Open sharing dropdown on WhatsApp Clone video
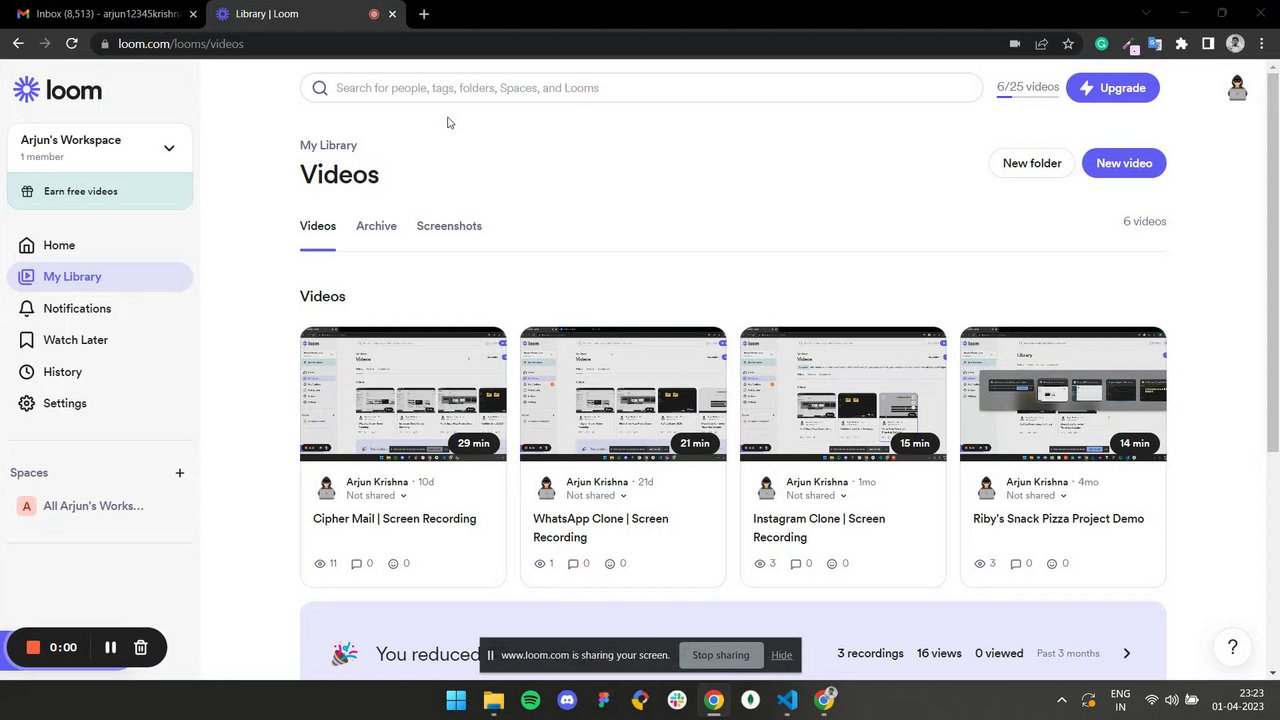The image size is (1280, 720). [x=597, y=496]
